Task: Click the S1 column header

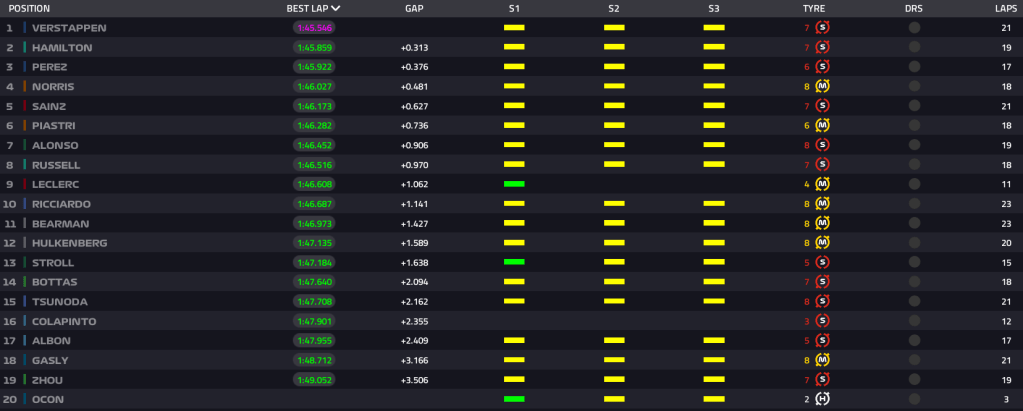Action: click(x=514, y=9)
